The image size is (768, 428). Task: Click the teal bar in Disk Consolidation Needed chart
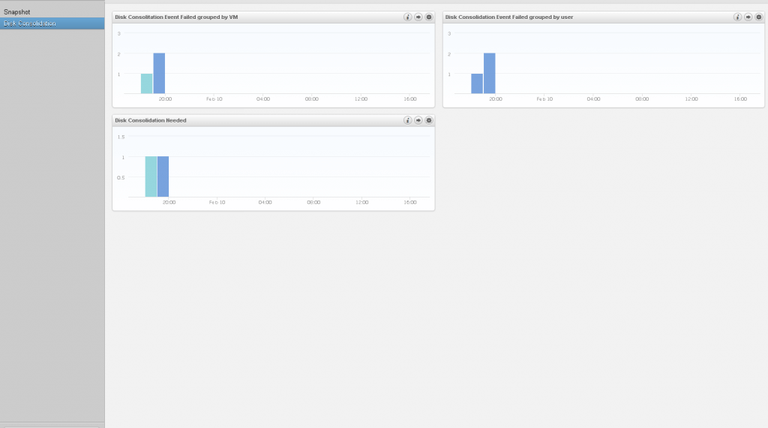pyautogui.click(x=151, y=177)
